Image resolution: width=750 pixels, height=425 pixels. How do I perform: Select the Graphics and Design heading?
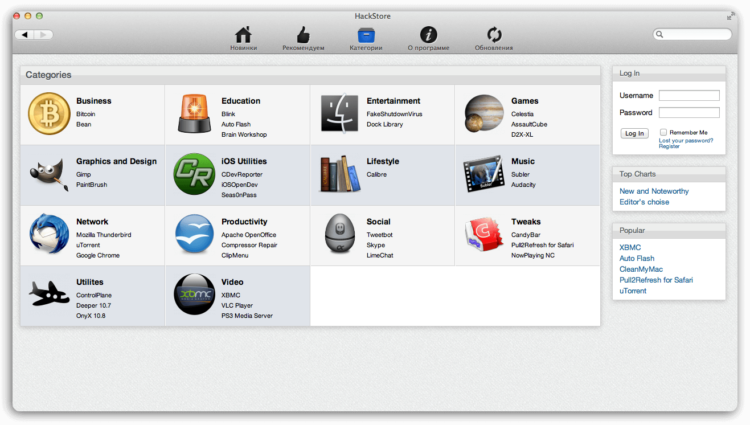pyautogui.click(x=116, y=162)
